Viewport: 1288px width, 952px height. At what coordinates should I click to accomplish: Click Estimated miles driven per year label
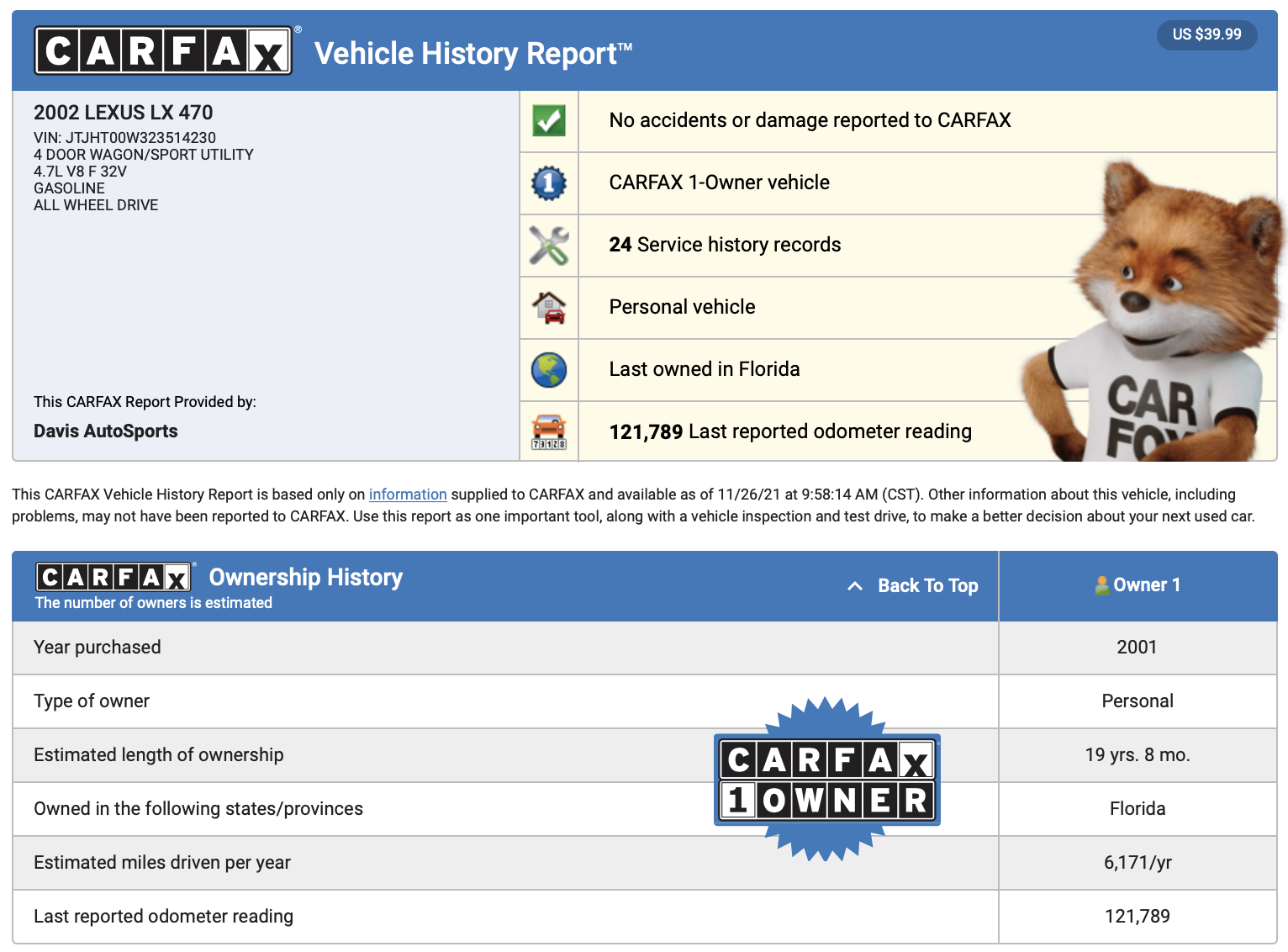pos(162,863)
